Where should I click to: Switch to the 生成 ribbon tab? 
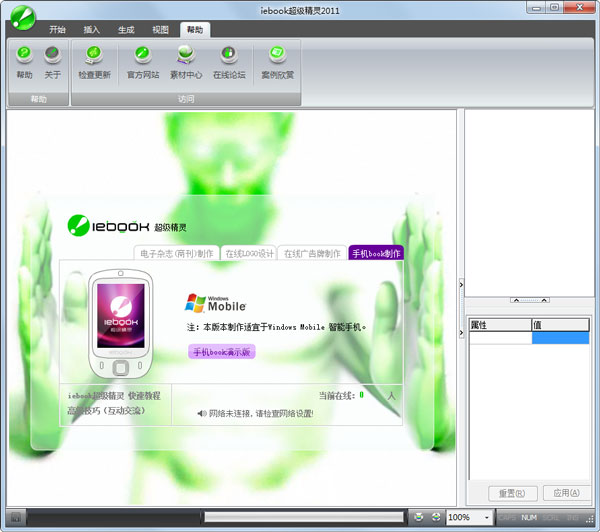pos(126,29)
